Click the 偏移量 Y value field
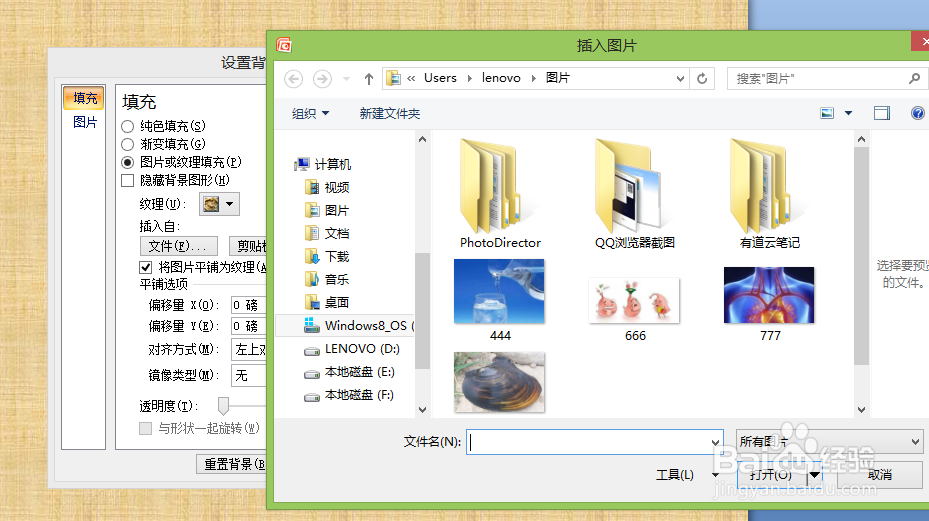The height and width of the screenshot is (521, 929). pos(248,326)
